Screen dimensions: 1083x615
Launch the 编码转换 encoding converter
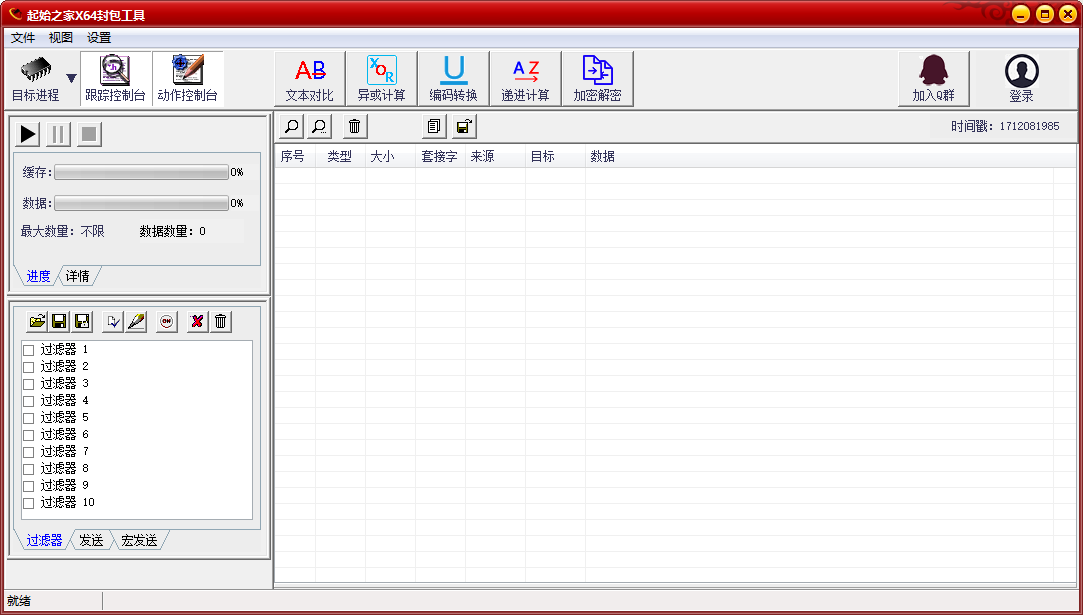pyautogui.click(x=453, y=79)
